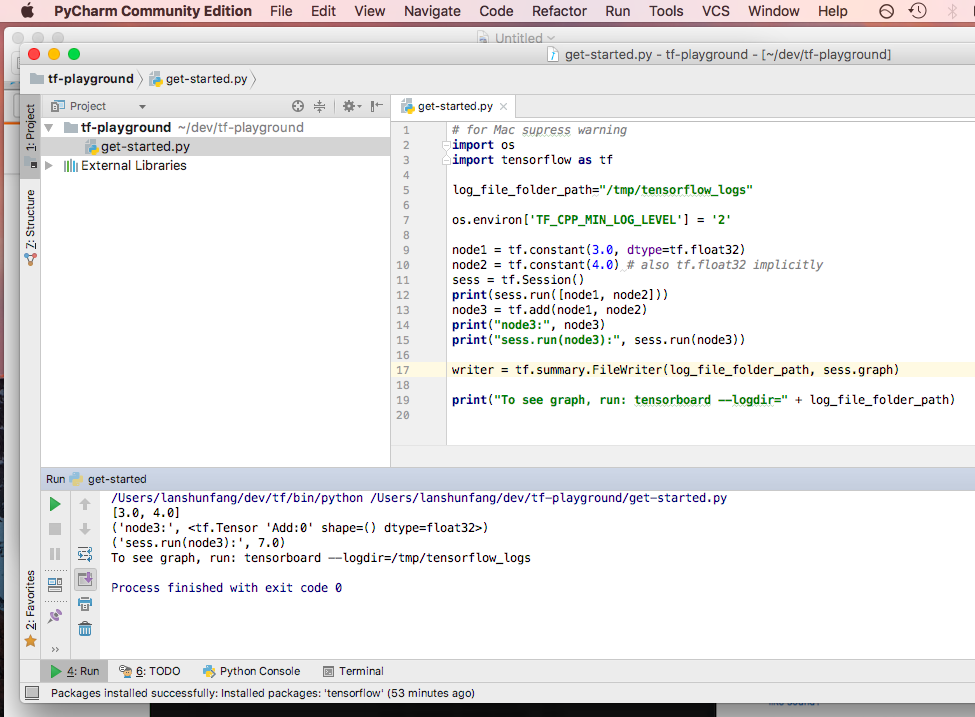
Task: Click Collapse All icon in Project toolbar
Action: (319, 106)
